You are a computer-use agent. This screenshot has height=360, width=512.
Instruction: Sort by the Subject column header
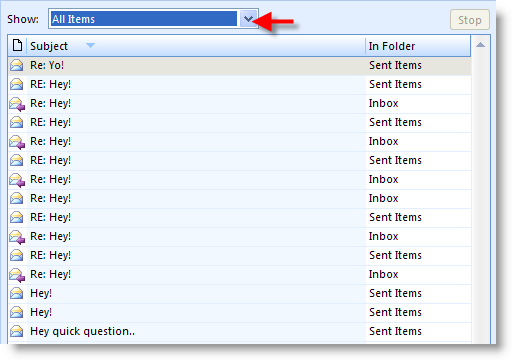(x=196, y=46)
